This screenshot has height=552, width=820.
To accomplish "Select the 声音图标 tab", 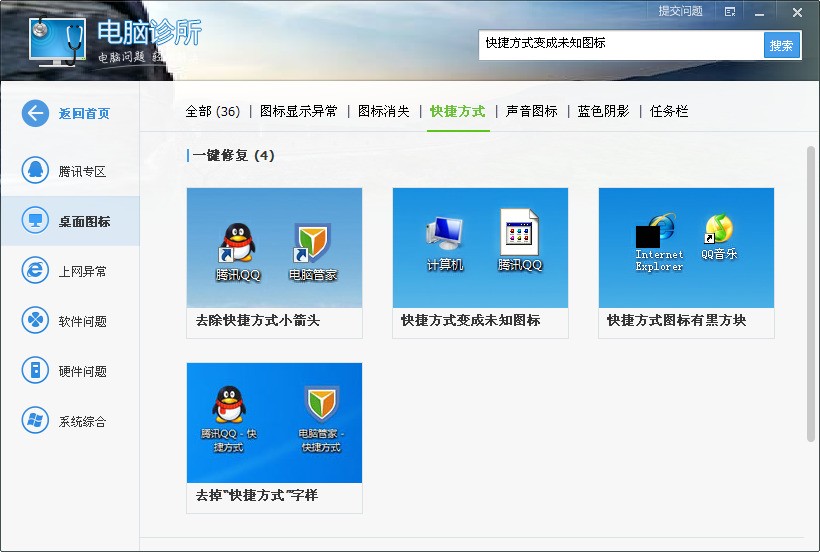I will pyautogui.click(x=531, y=111).
